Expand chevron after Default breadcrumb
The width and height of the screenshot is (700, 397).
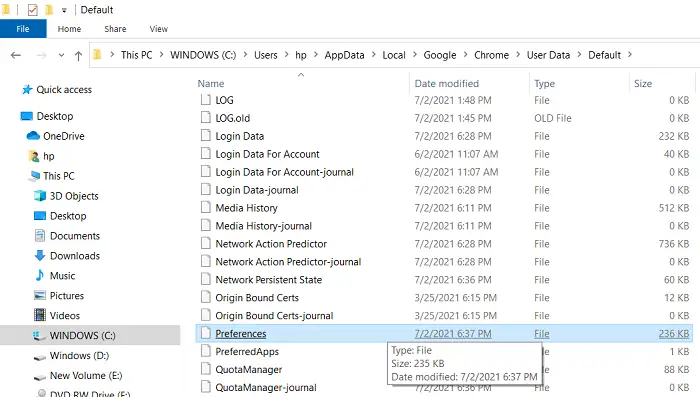click(630, 54)
